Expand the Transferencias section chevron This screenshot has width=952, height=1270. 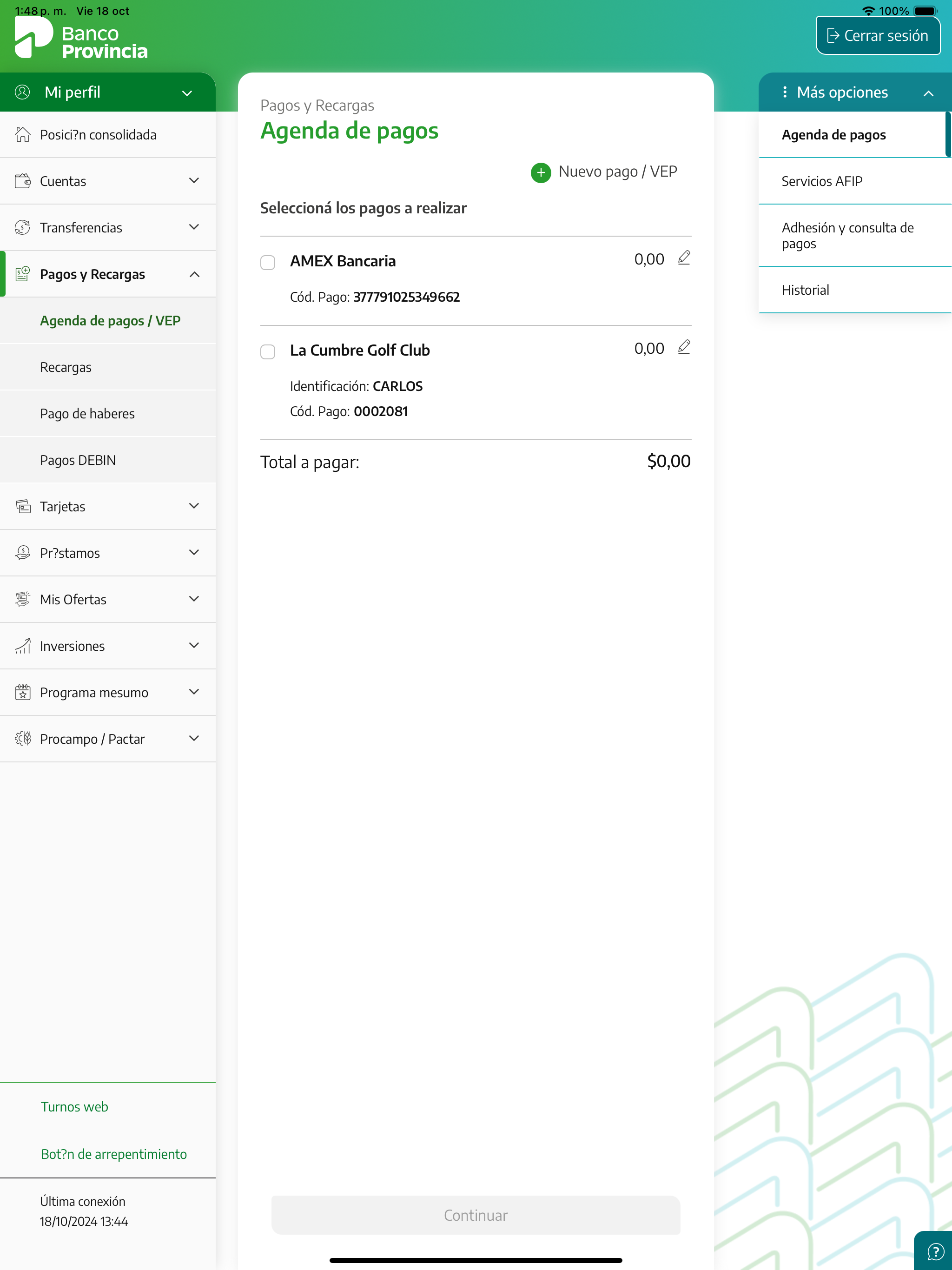[x=194, y=227]
